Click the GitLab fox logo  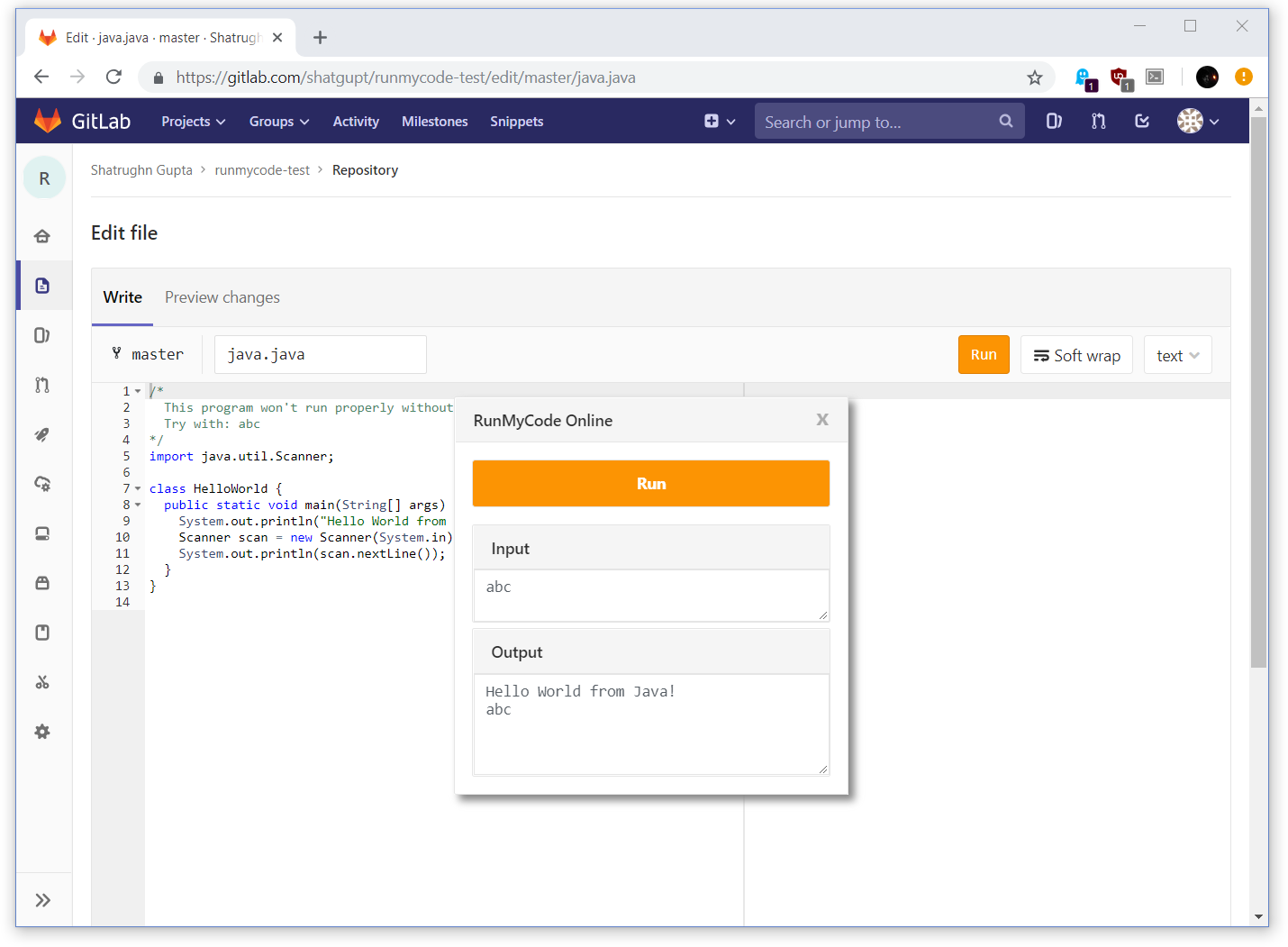[x=47, y=121]
